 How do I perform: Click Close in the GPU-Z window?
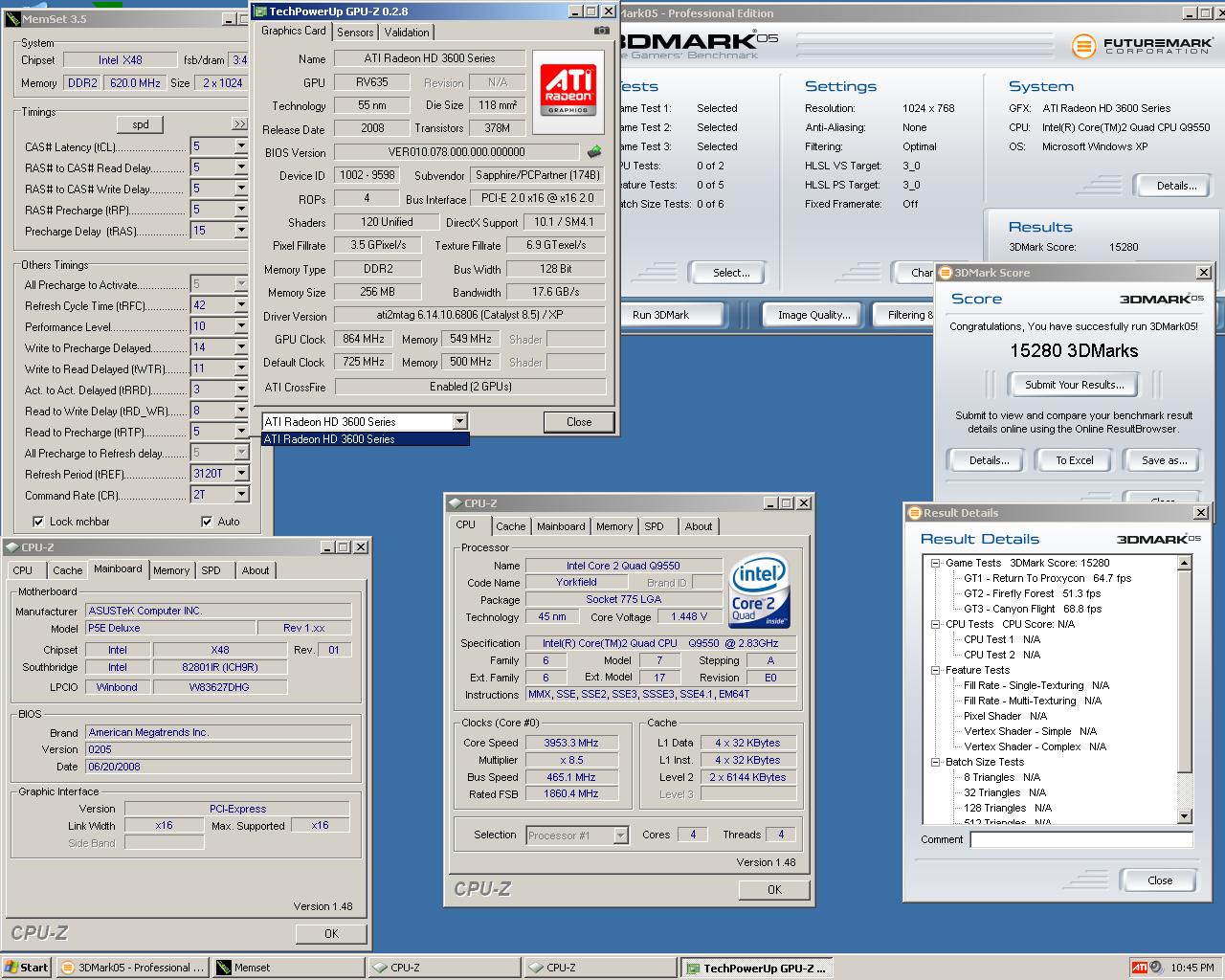(x=579, y=422)
